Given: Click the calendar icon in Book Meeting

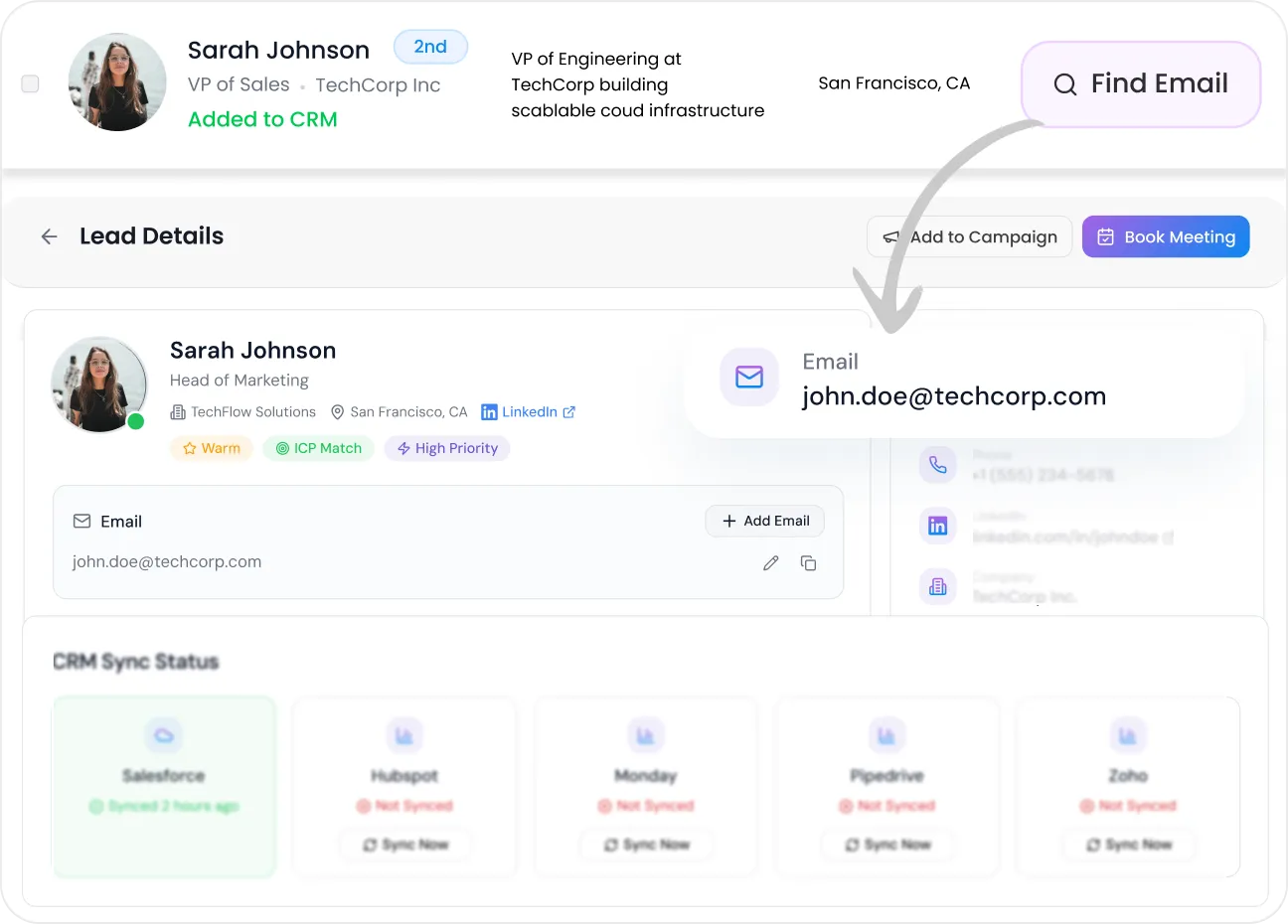Looking at the screenshot, I should point(1105,236).
